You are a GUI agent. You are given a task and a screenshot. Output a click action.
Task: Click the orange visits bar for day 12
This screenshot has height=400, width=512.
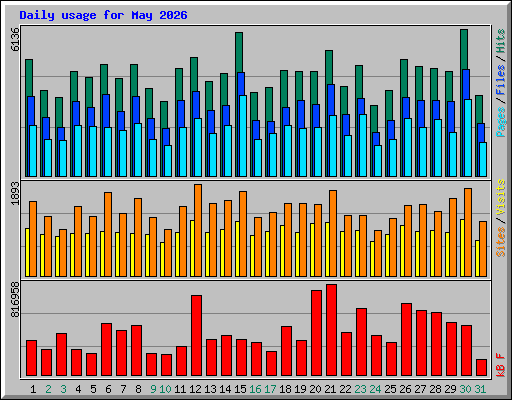click(198, 230)
